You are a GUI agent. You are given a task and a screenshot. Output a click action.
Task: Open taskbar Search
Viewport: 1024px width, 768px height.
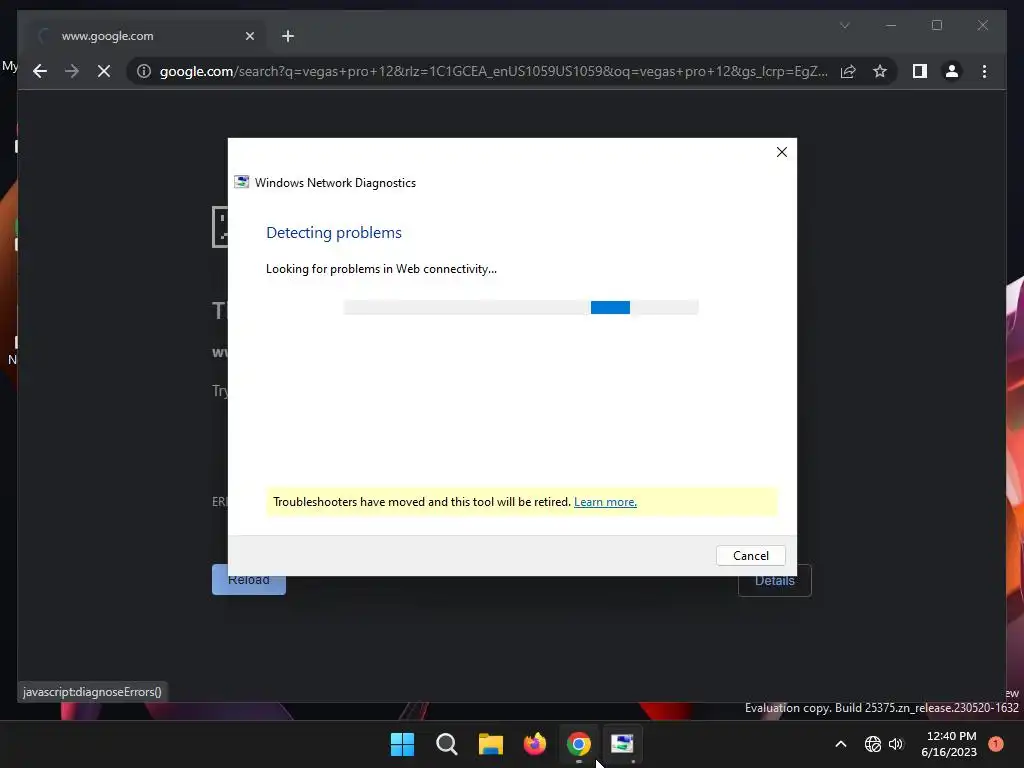point(447,744)
